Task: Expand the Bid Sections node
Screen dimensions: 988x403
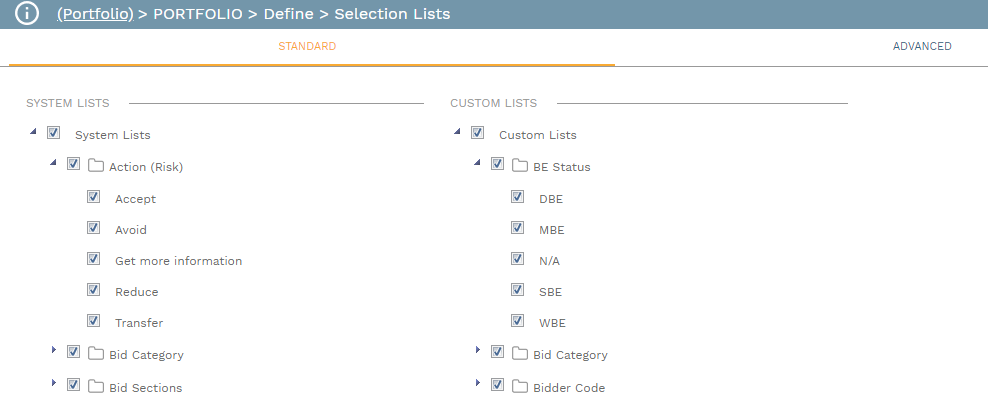Action: (x=54, y=383)
